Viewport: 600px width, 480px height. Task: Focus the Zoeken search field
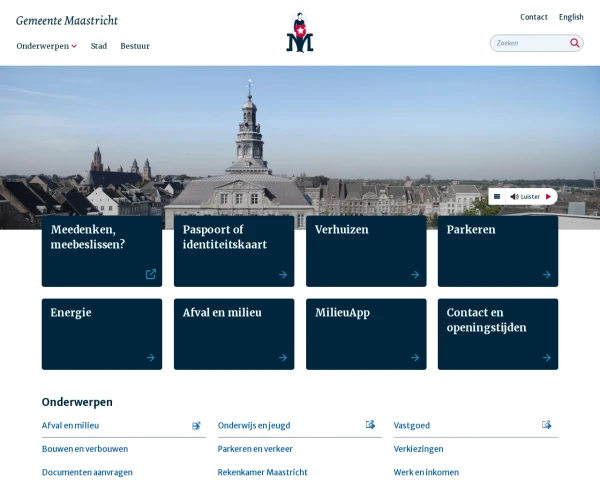click(530, 43)
